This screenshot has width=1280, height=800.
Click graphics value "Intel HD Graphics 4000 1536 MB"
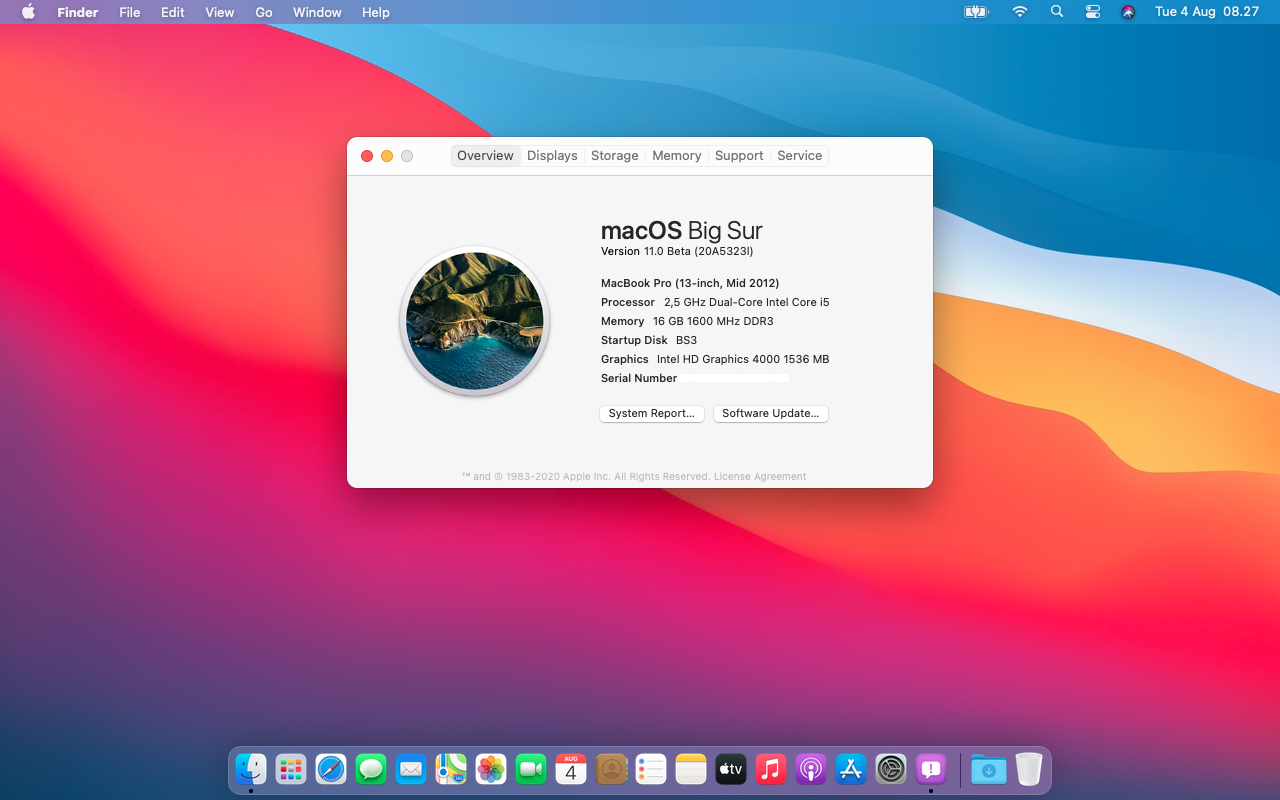(x=743, y=359)
